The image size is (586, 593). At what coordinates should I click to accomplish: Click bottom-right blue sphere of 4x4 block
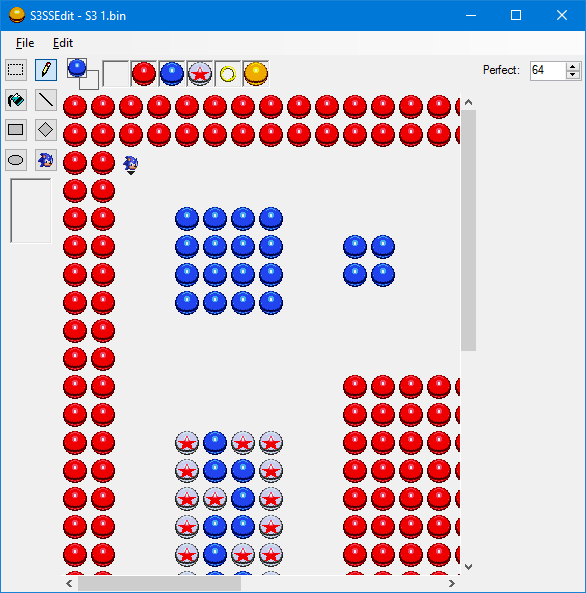coord(271,303)
